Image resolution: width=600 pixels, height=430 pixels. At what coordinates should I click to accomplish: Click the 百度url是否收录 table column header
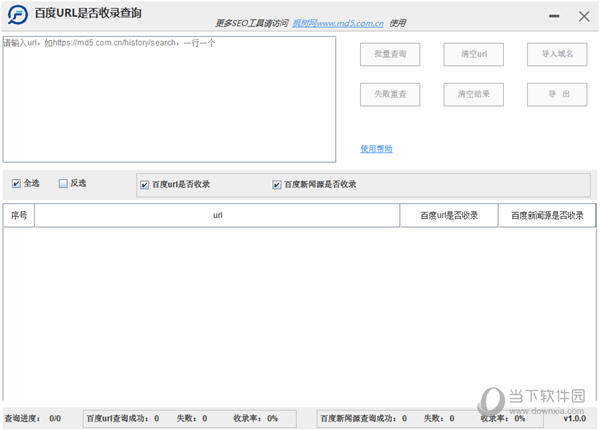tap(449, 215)
